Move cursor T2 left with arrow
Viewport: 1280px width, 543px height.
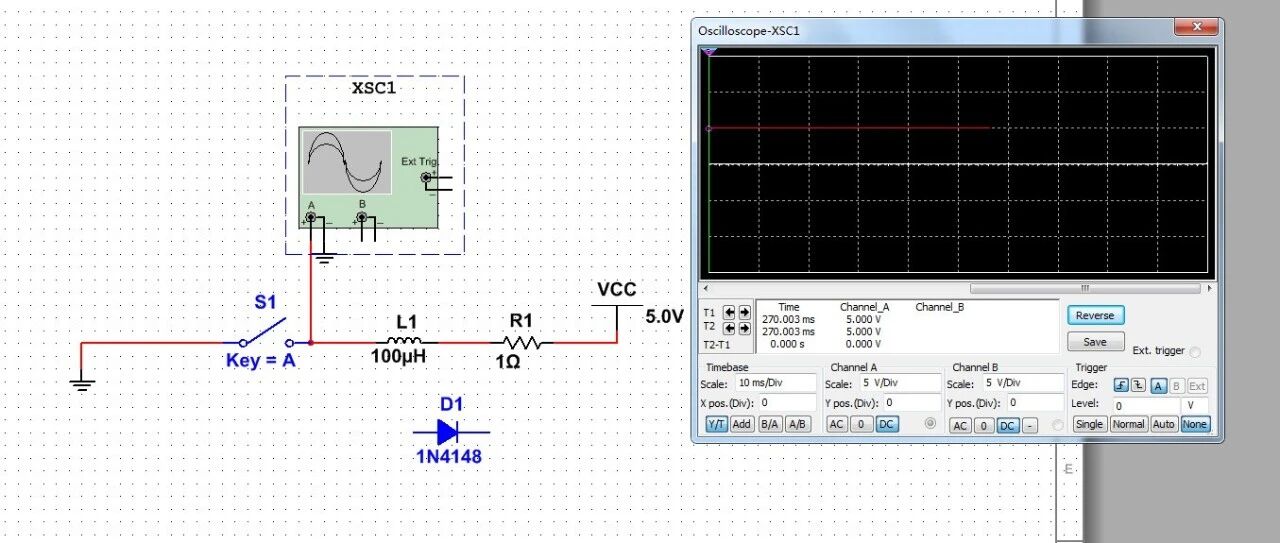coord(729,328)
